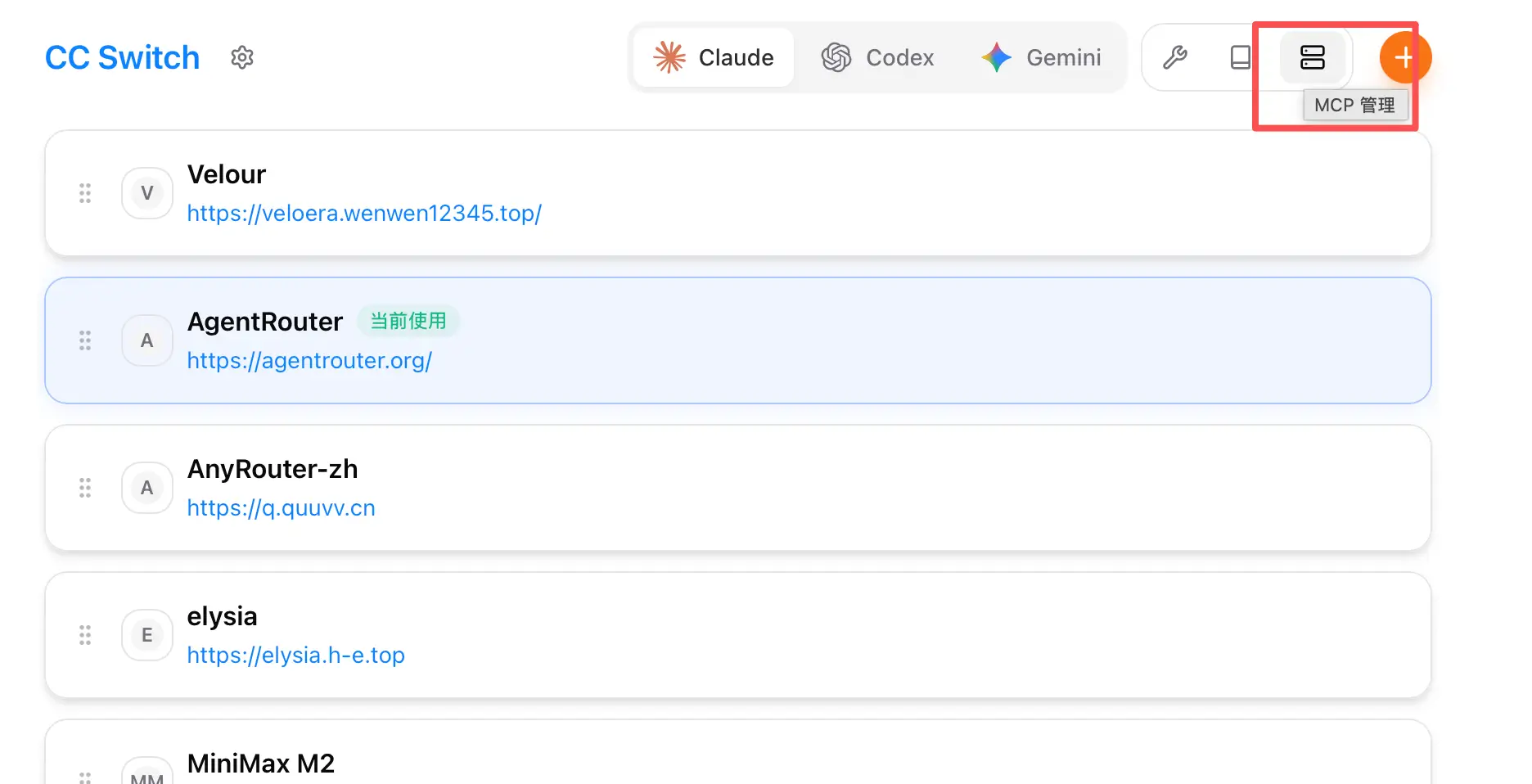Click the orange plus add button
This screenshot has height=784, width=1532.
[1404, 57]
